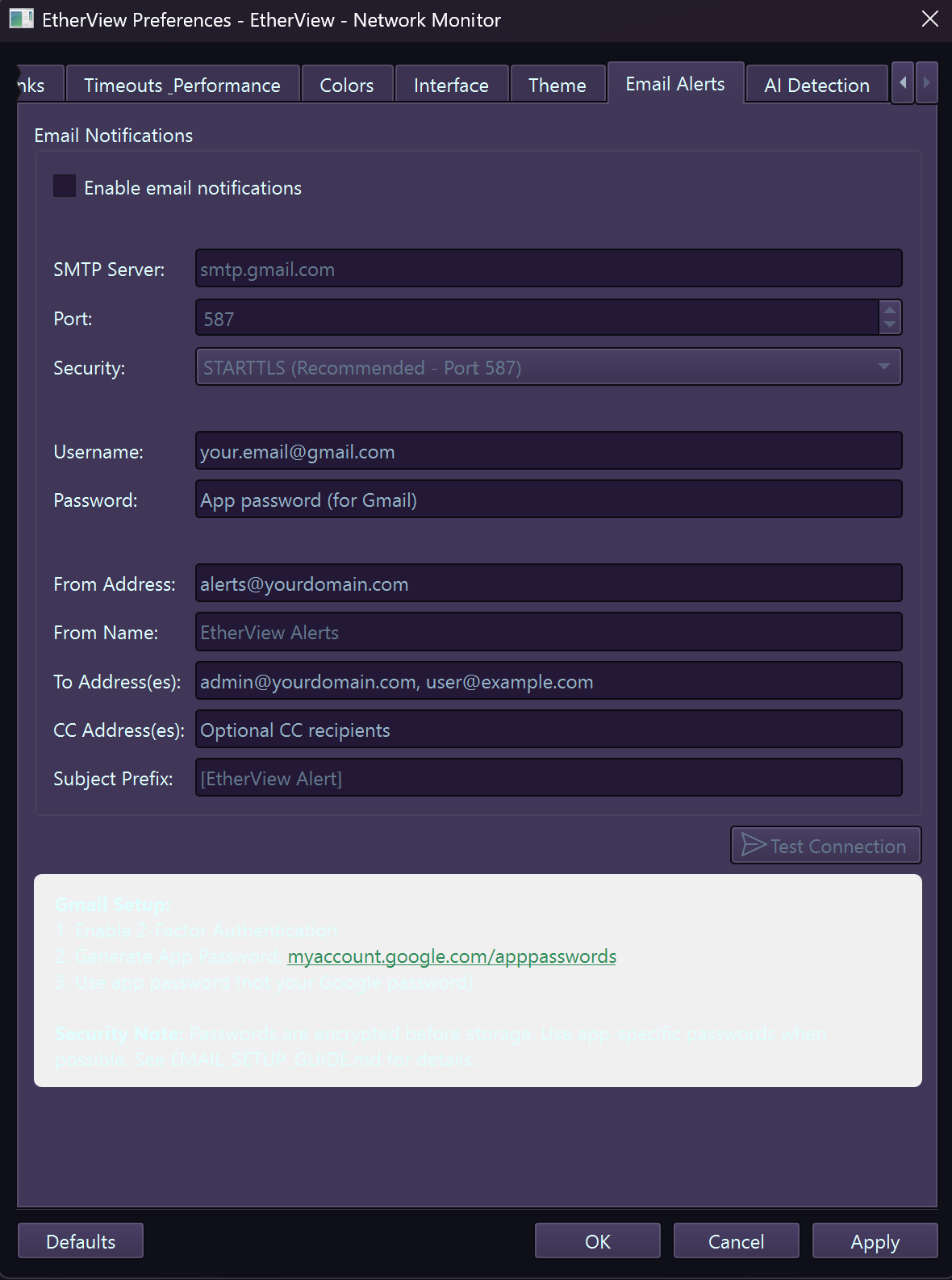This screenshot has width=952, height=1280.
Task: Click the Password field
Action: point(549,499)
